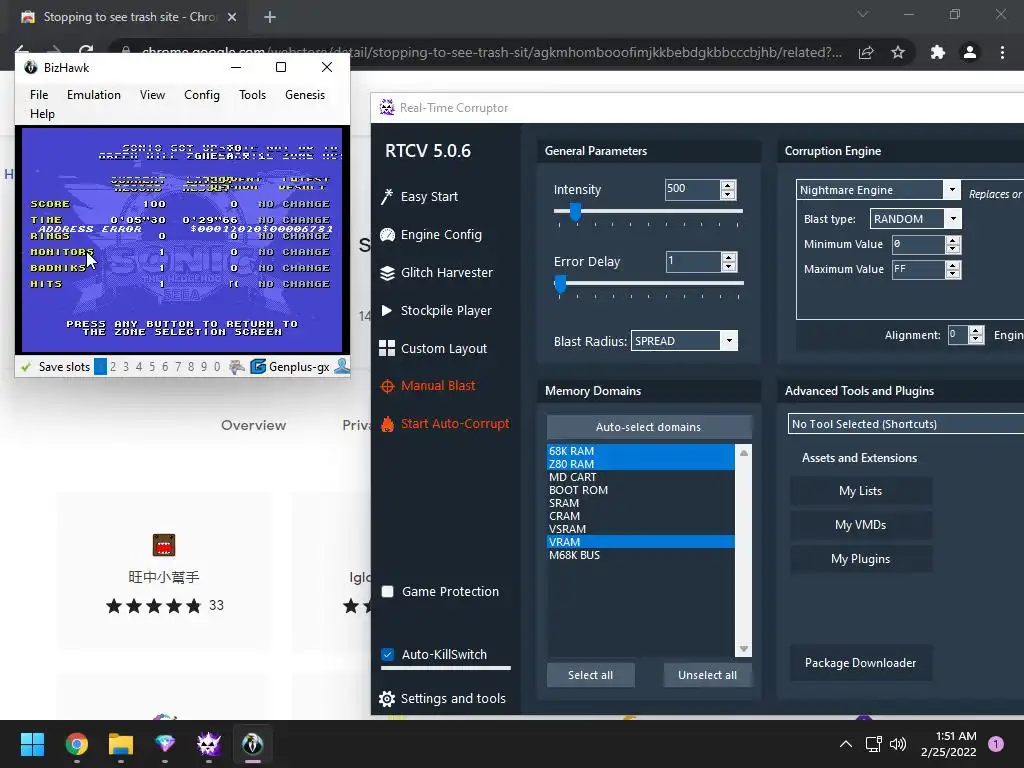This screenshot has width=1024, height=768.
Task: Open Engine Config panel
Action: pyautogui.click(x=430, y=234)
